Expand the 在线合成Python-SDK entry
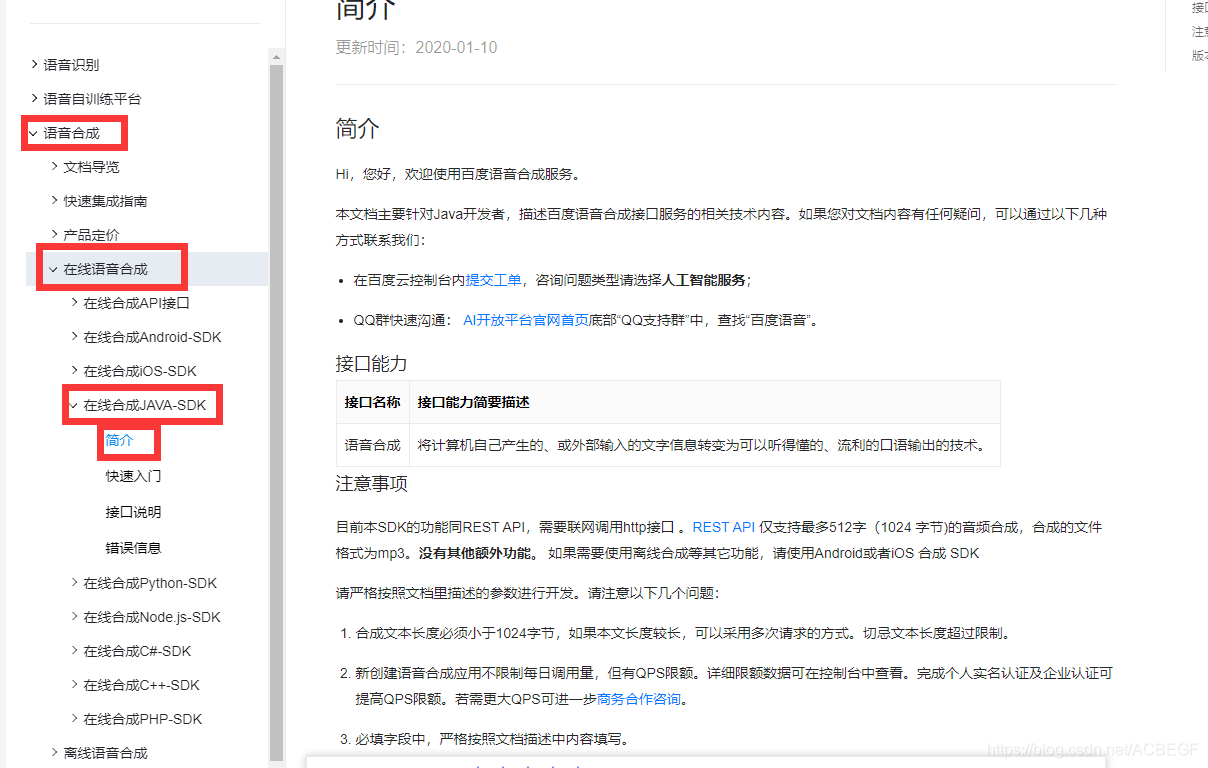 139,582
